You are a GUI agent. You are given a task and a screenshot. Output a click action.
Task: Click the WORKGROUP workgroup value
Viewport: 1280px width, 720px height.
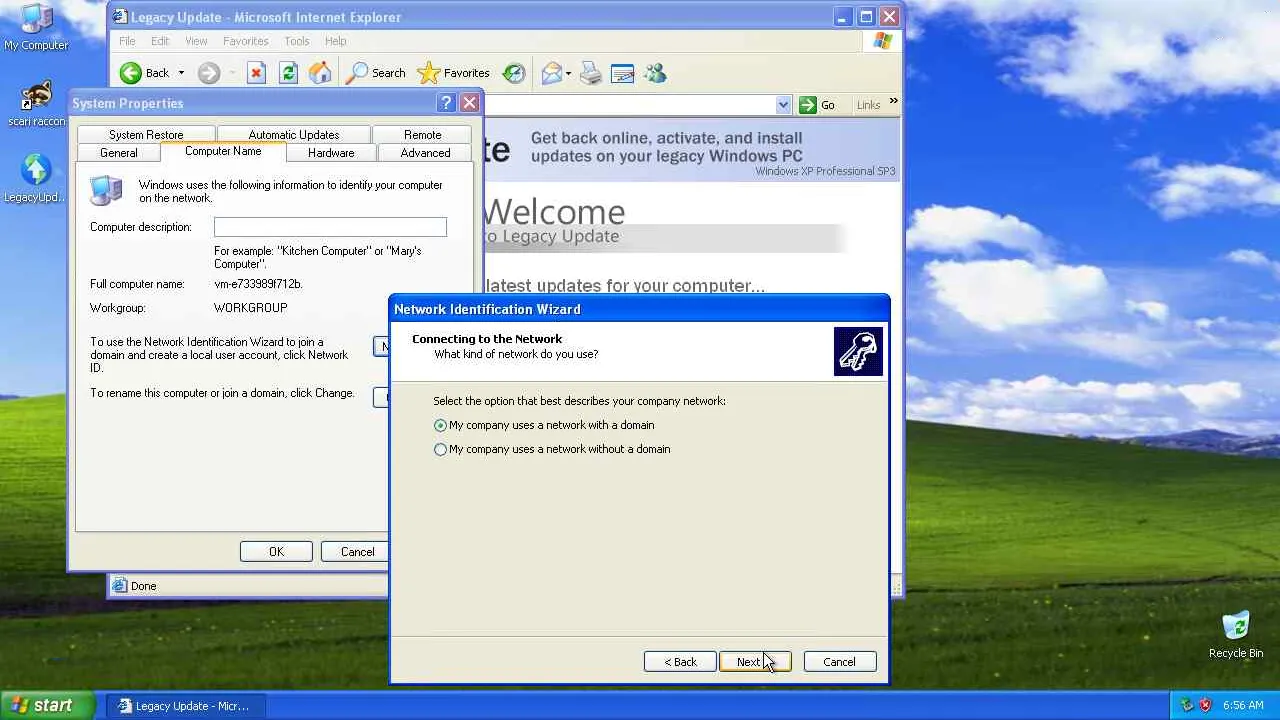tap(250, 308)
